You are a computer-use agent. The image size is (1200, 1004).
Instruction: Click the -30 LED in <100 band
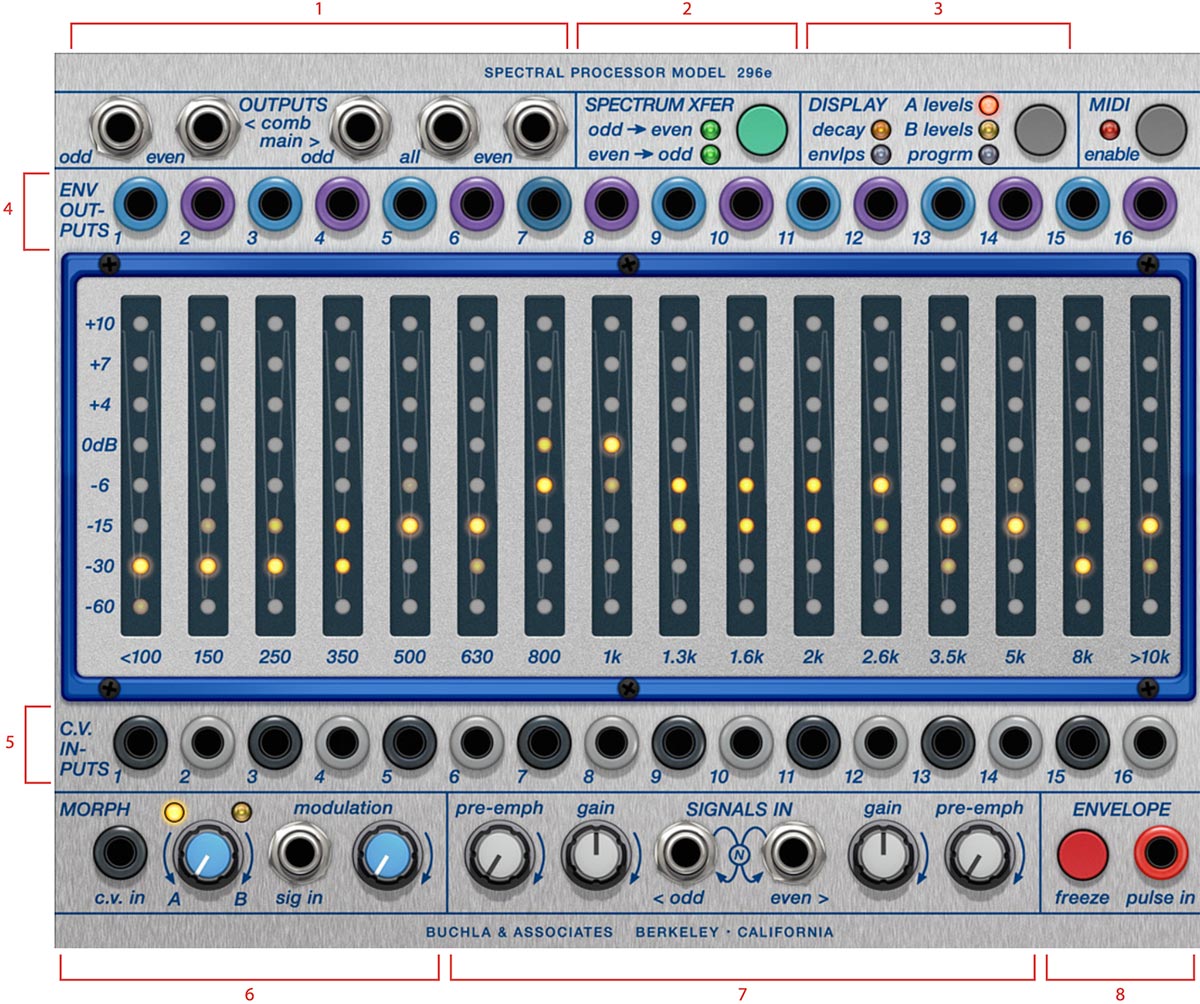pos(140,566)
